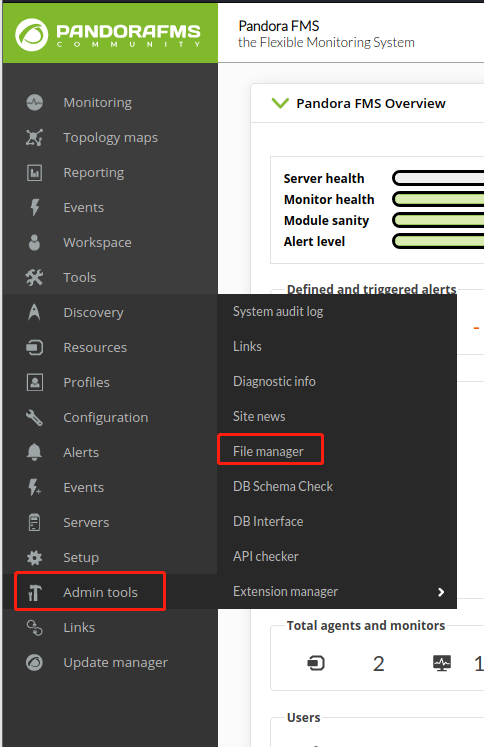This screenshot has height=747, width=484.
Task: Open File manager from Admin tools
Action: [x=268, y=451]
